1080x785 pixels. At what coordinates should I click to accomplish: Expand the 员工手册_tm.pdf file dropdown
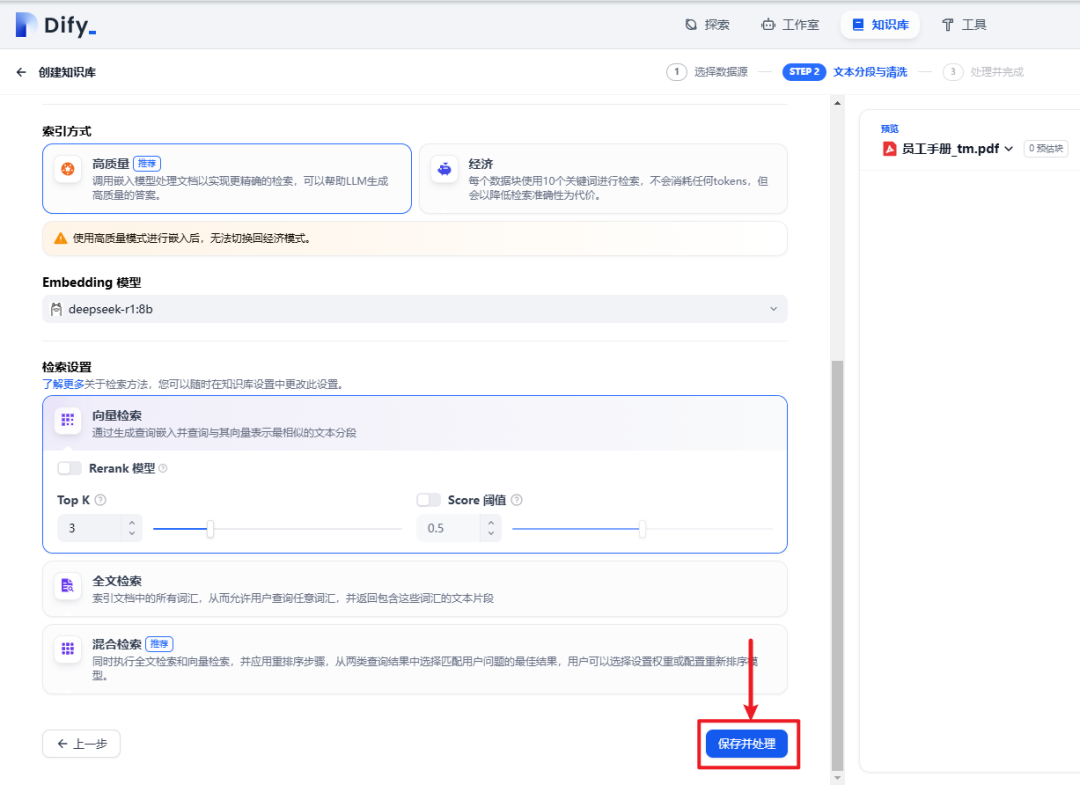(x=1008, y=146)
